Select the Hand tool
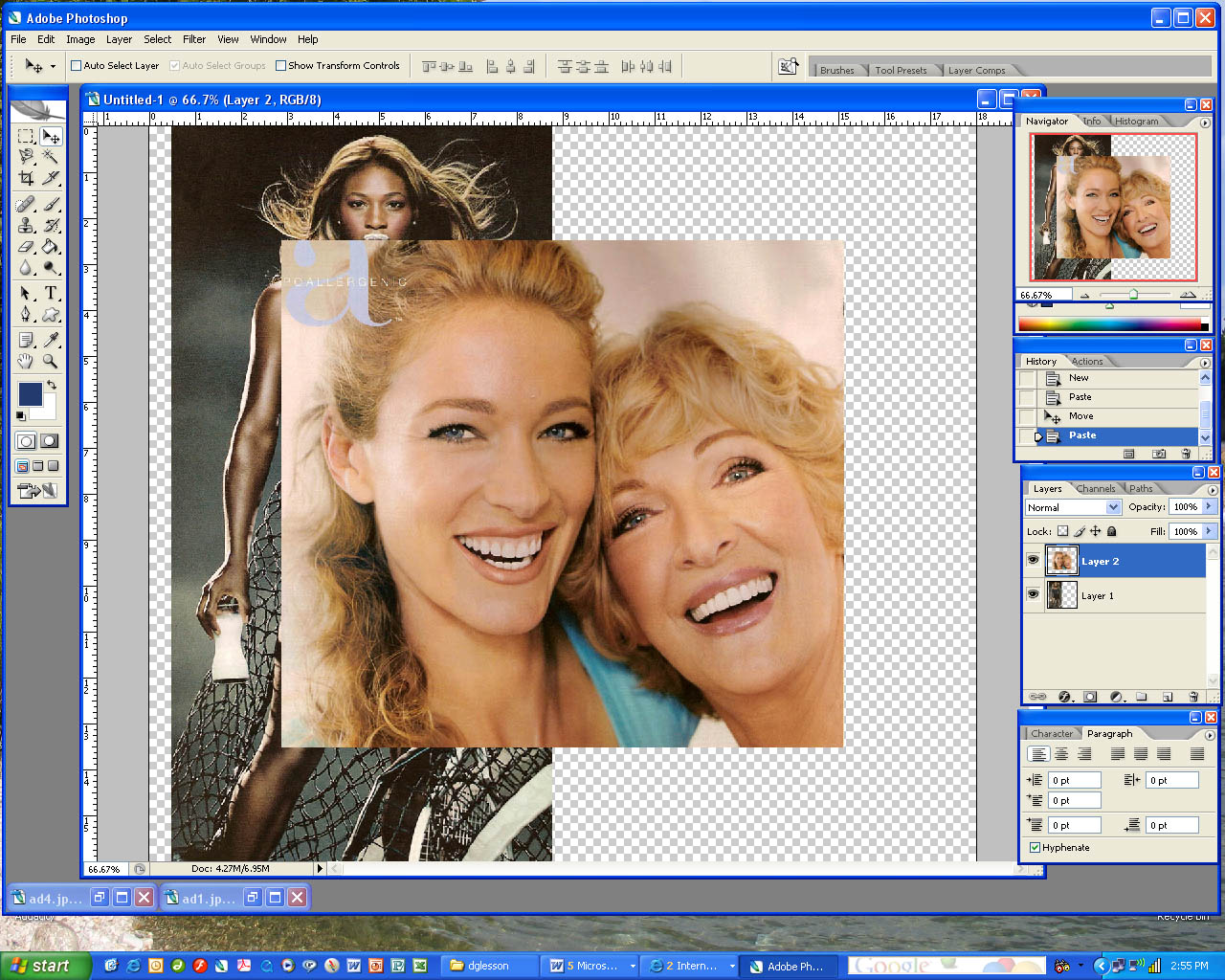Image resolution: width=1225 pixels, height=980 pixels. pyautogui.click(x=26, y=361)
